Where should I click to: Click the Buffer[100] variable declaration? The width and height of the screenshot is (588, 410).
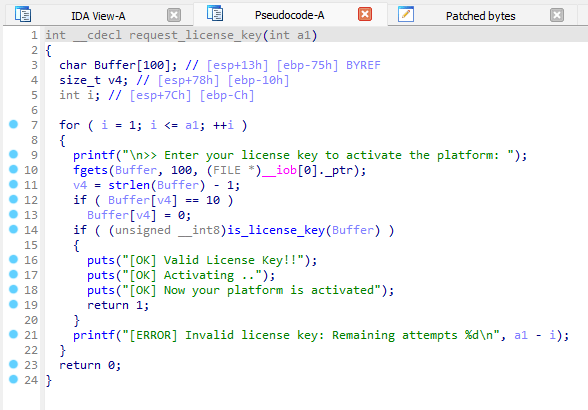(x=129, y=65)
